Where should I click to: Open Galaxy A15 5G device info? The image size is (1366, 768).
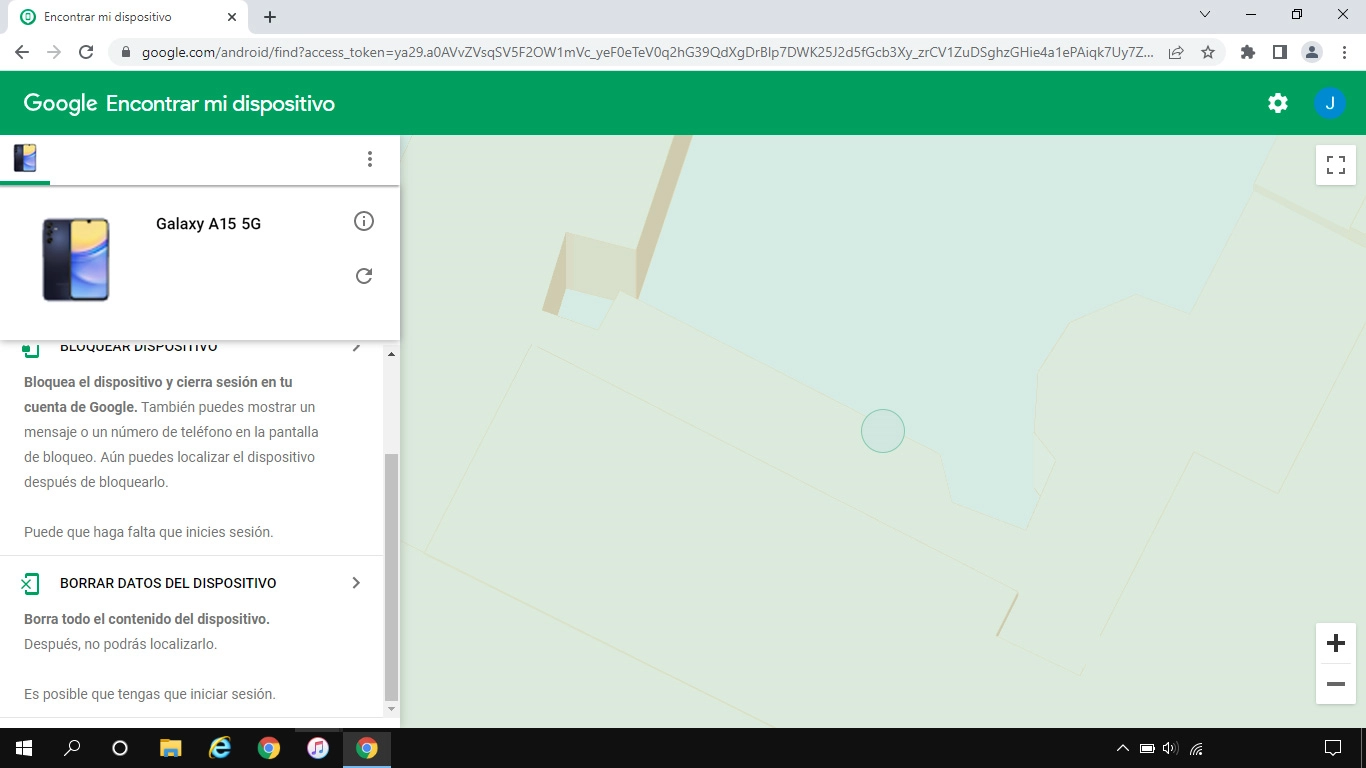point(364,221)
